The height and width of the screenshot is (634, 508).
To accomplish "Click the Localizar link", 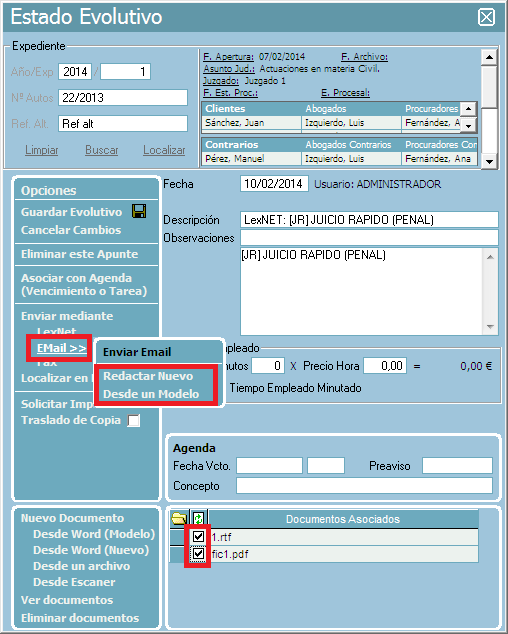I will pos(164,150).
